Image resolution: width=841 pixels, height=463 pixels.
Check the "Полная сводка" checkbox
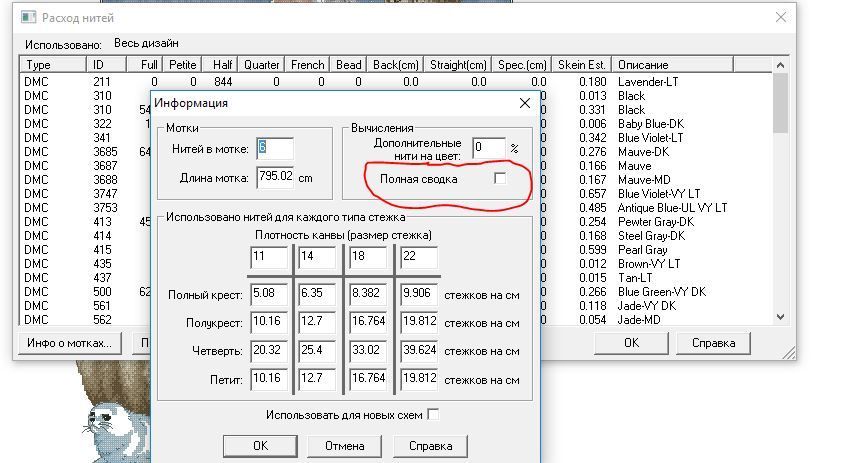tap(500, 178)
